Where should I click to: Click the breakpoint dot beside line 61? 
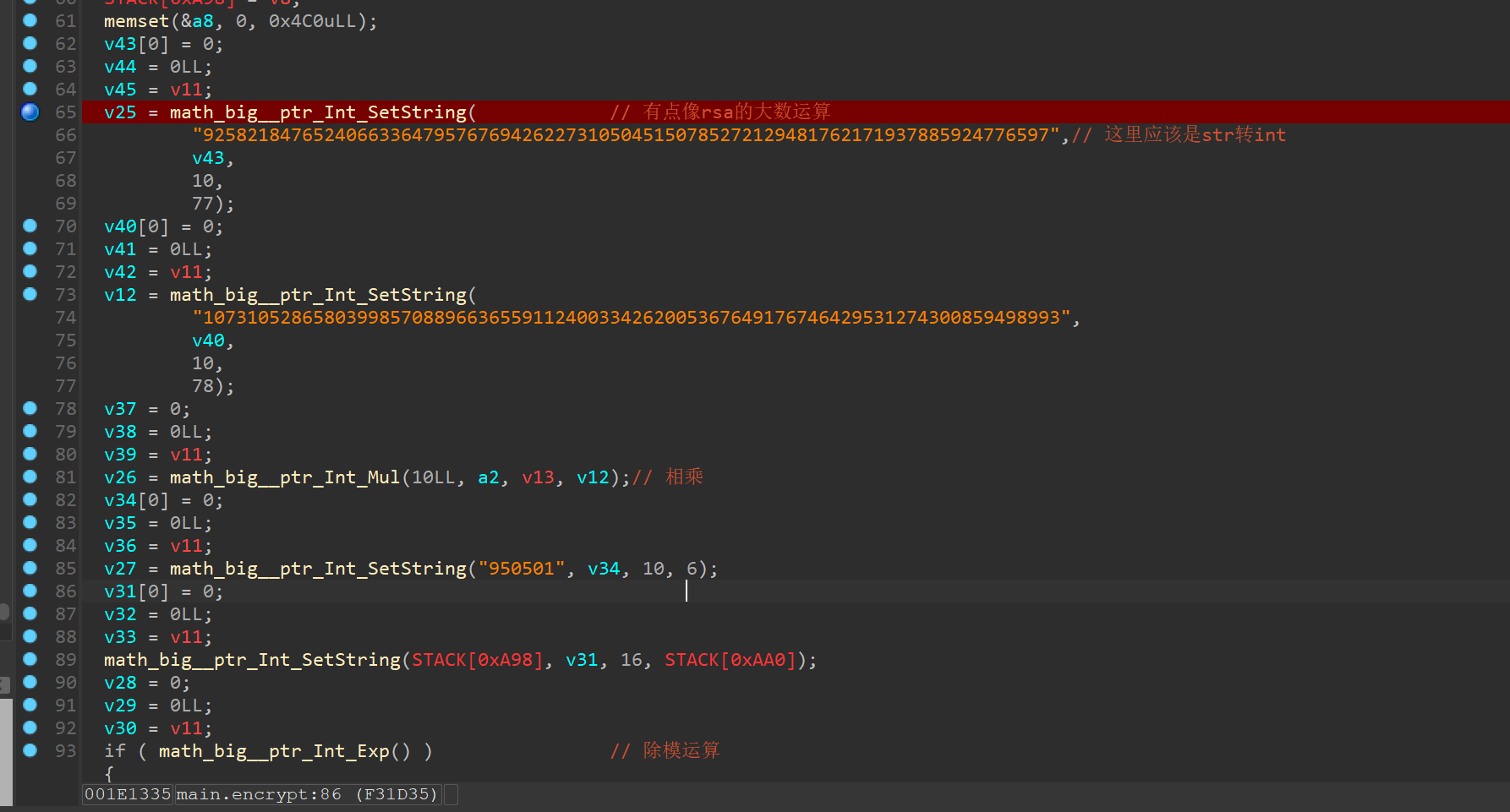coord(30,20)
